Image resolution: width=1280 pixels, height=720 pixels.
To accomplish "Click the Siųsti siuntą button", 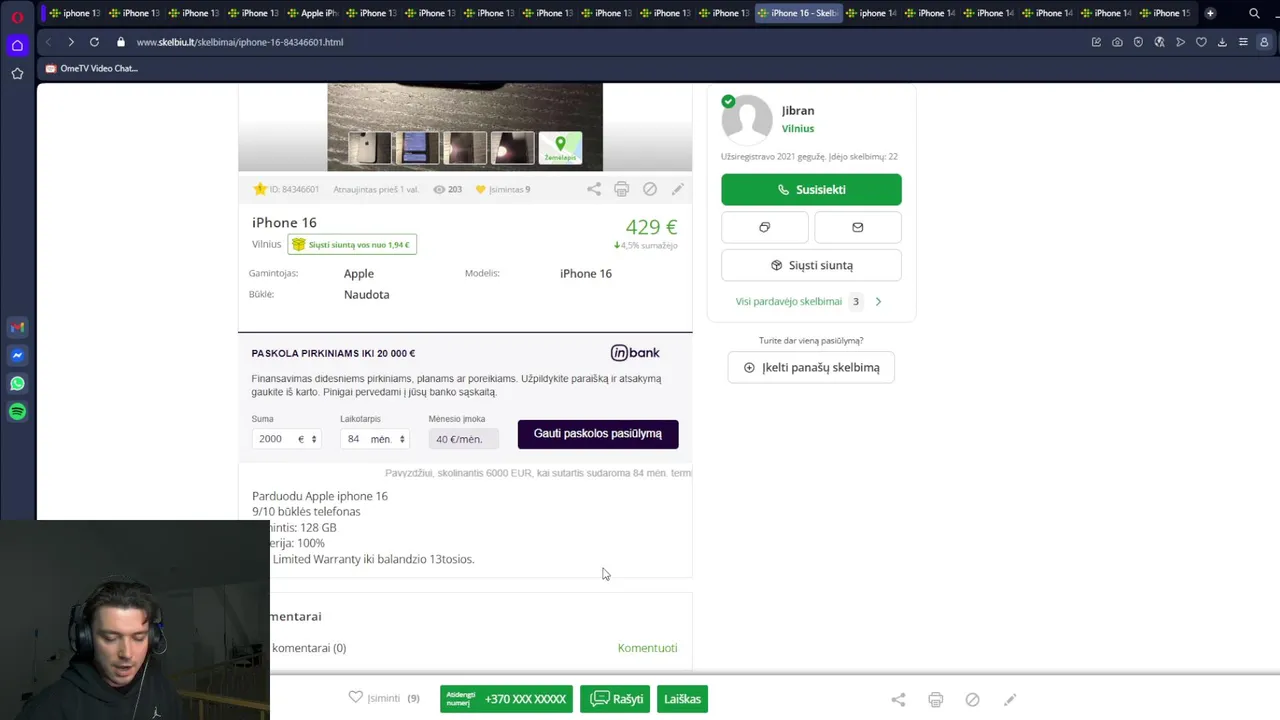I will [811, 265].
